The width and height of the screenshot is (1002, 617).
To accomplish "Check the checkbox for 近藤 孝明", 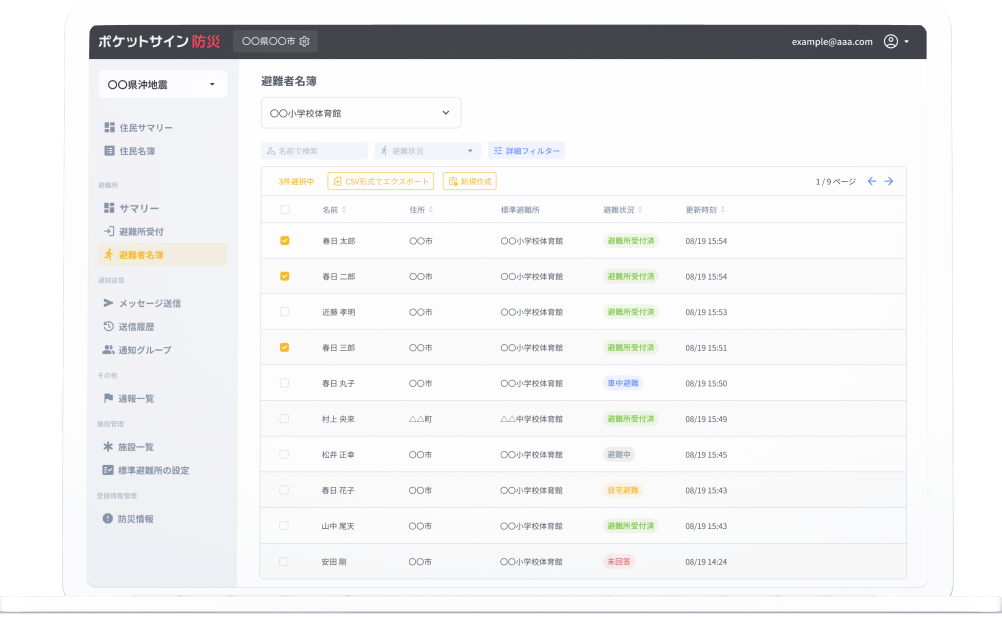I will pyautogui.click(x=285, y=312).
